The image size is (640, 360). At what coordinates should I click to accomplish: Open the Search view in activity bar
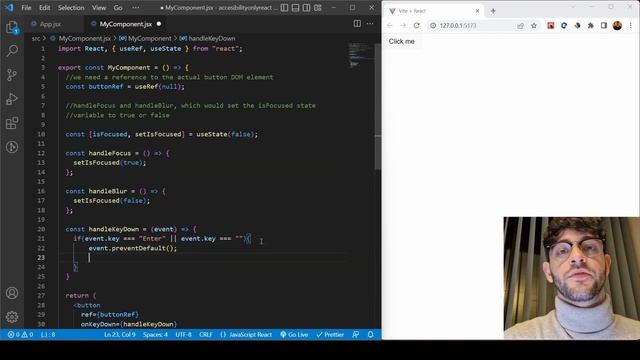click(x=12, y=51)
